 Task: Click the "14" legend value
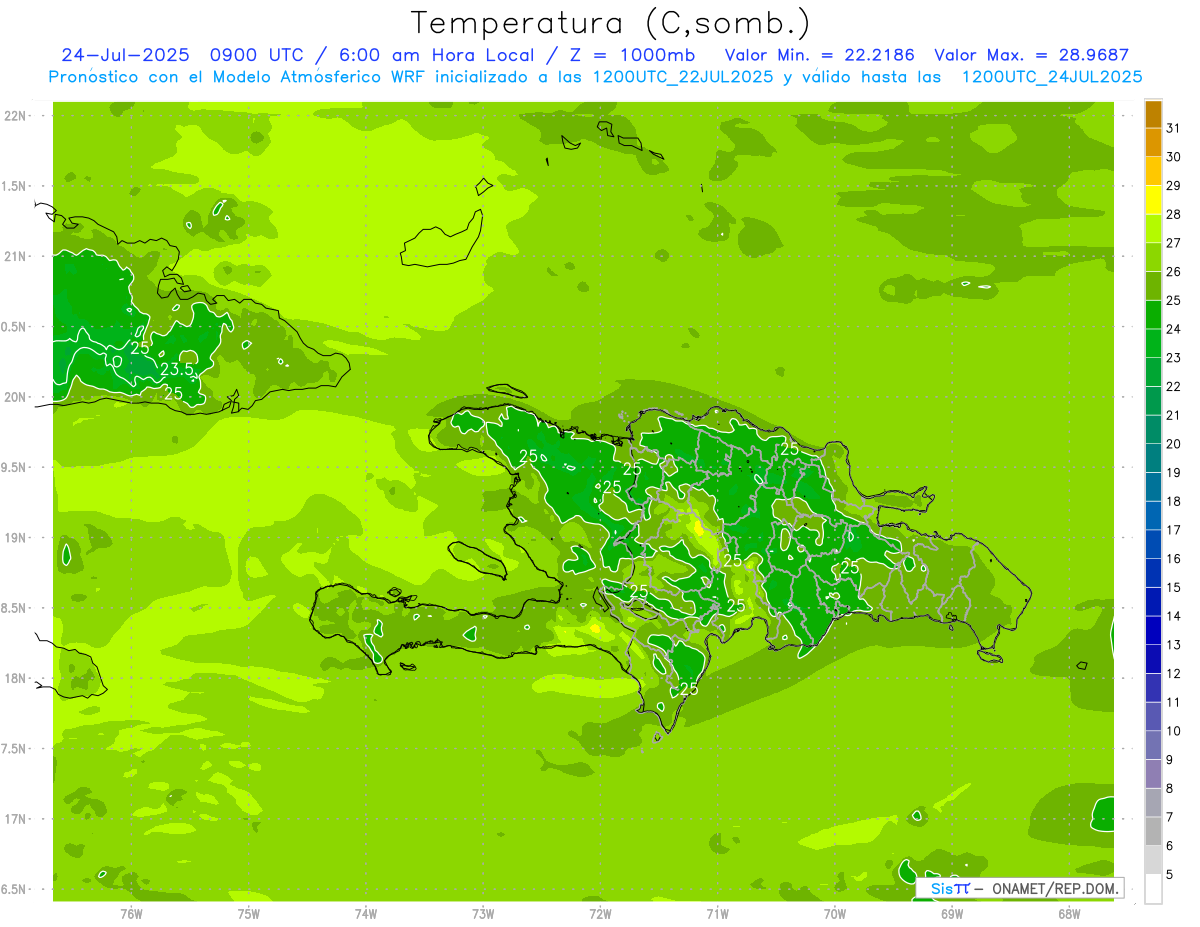[x=1174, y=616]
